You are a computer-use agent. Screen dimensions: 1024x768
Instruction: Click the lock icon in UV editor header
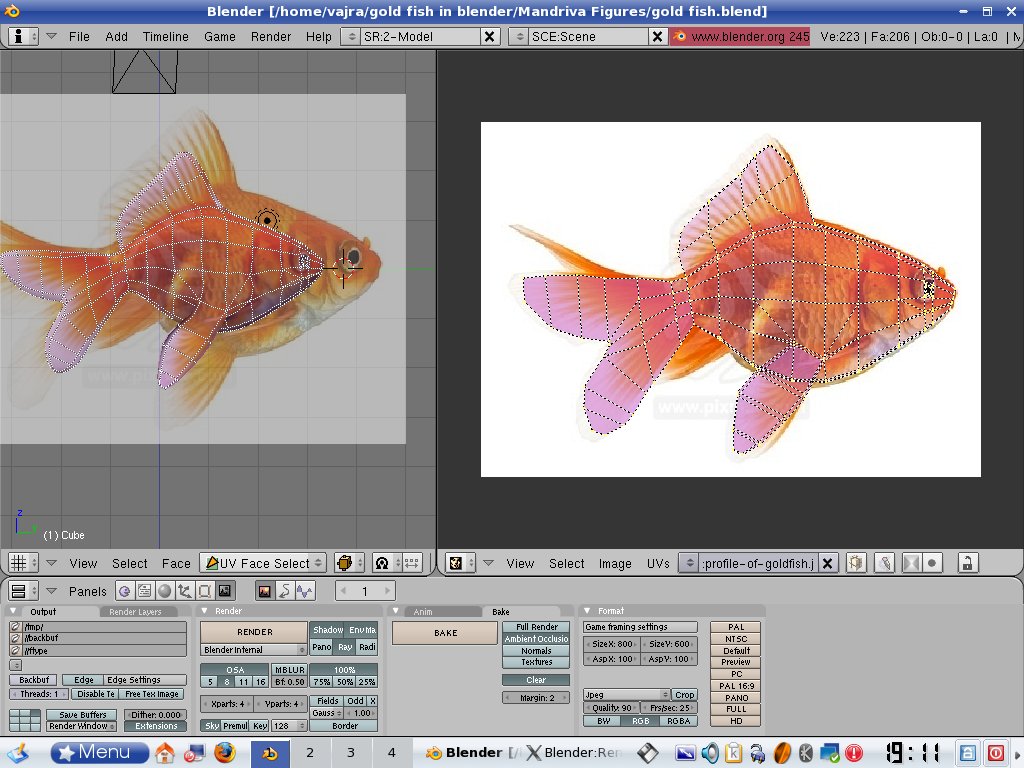point(967,563)
